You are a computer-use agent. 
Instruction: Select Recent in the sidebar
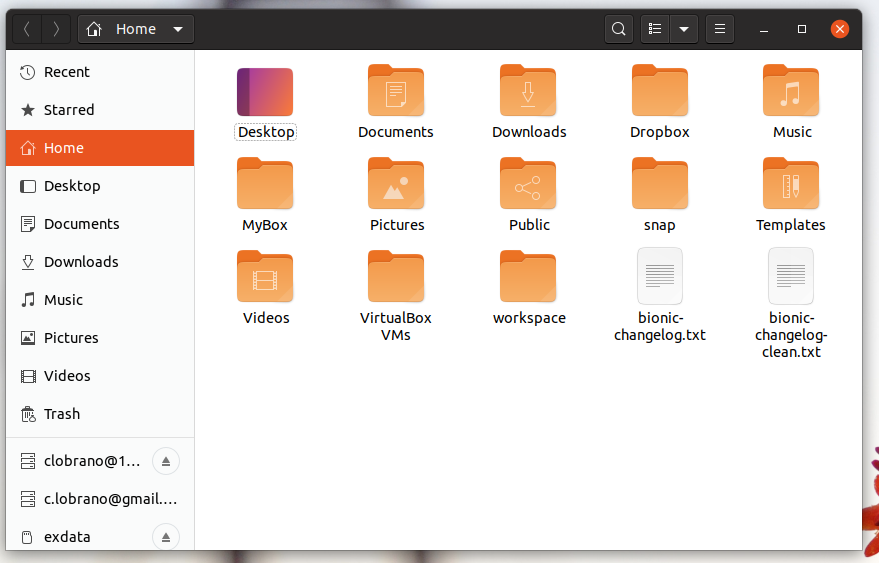[100, 72]
